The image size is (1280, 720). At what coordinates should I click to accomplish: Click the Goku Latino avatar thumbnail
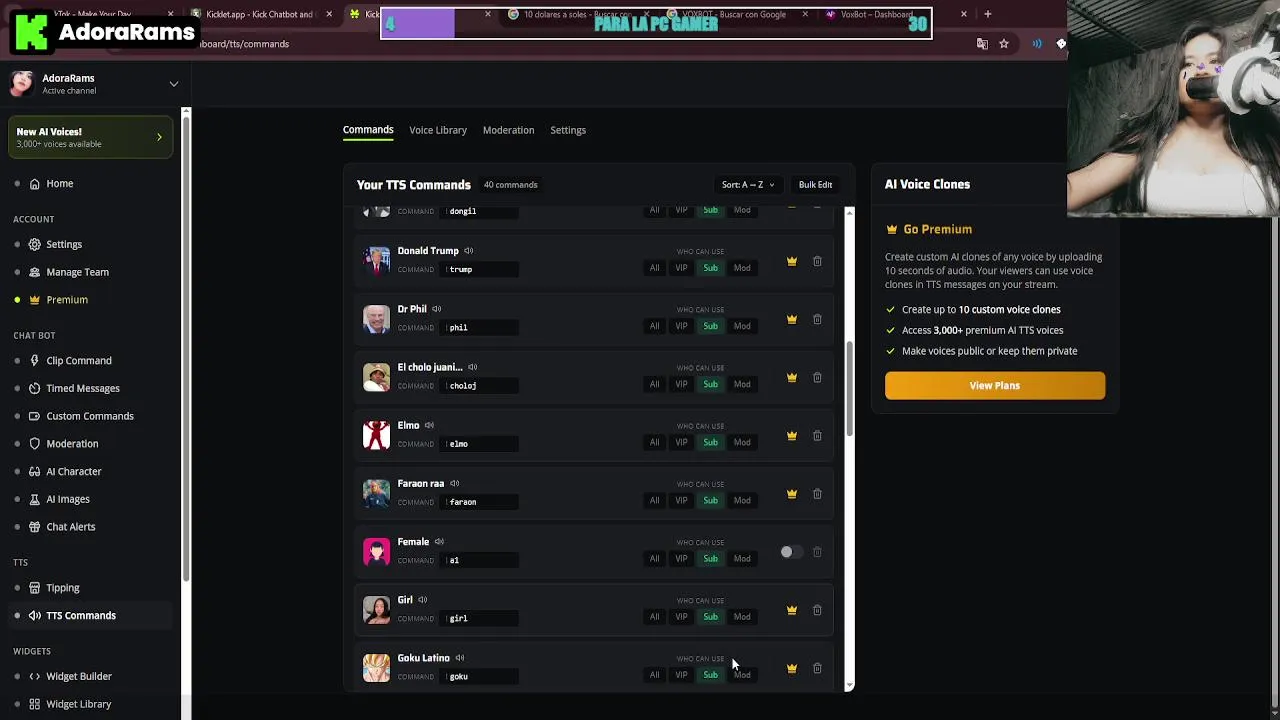[376, 668]
